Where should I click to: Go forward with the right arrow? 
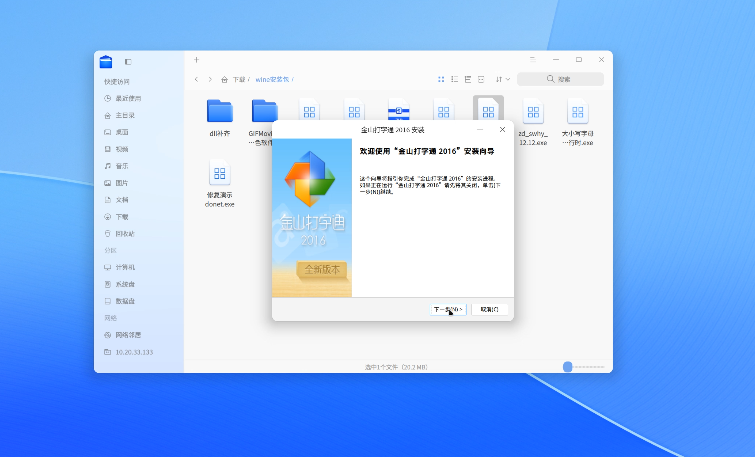pos(210,79)
